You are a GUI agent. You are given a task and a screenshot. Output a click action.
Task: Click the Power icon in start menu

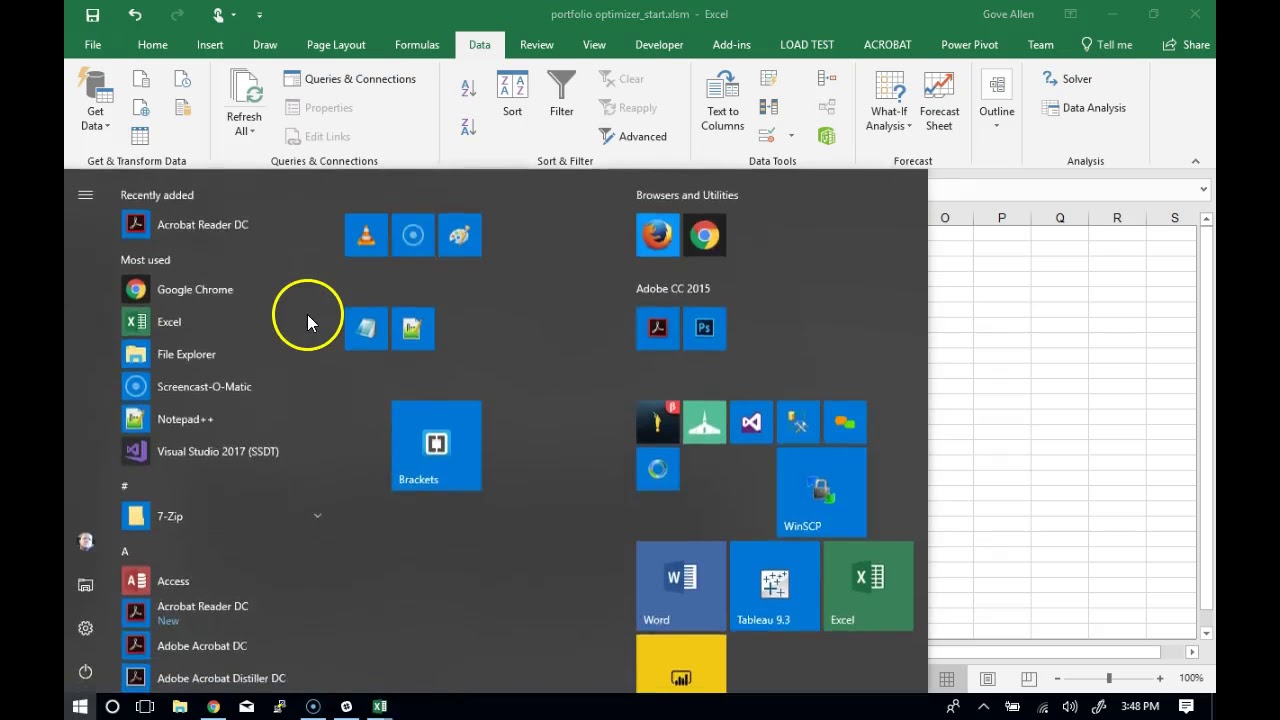85,671
